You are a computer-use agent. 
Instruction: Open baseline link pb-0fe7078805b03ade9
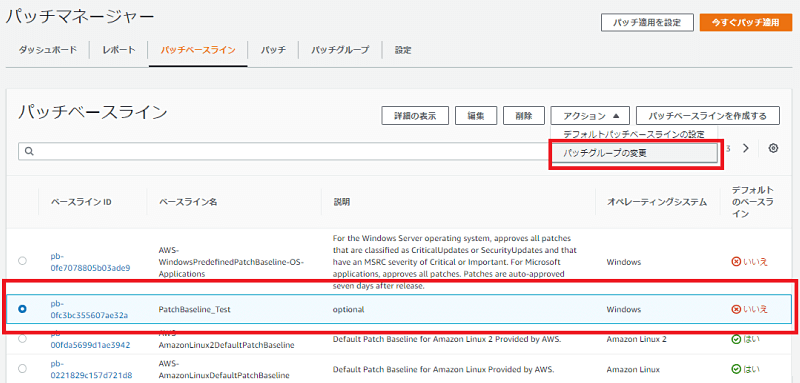91,262
